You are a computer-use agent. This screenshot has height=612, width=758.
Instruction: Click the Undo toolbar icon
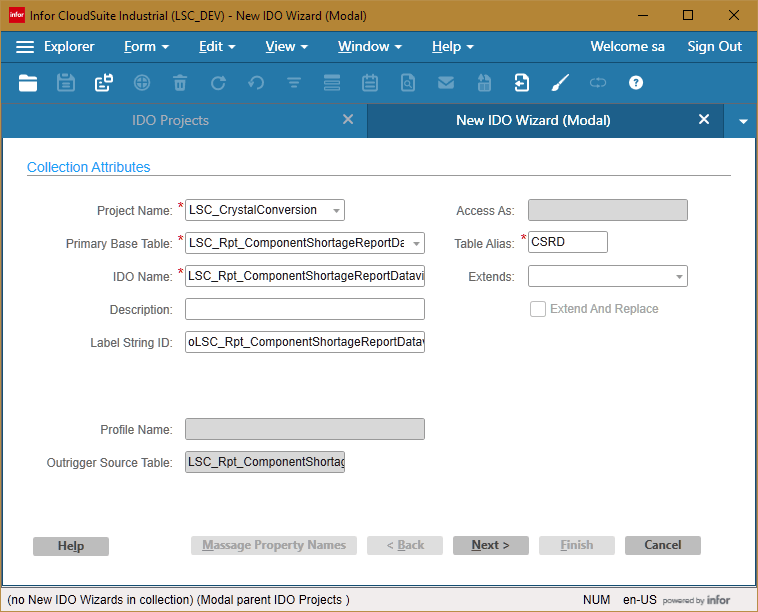pos(256,83)
